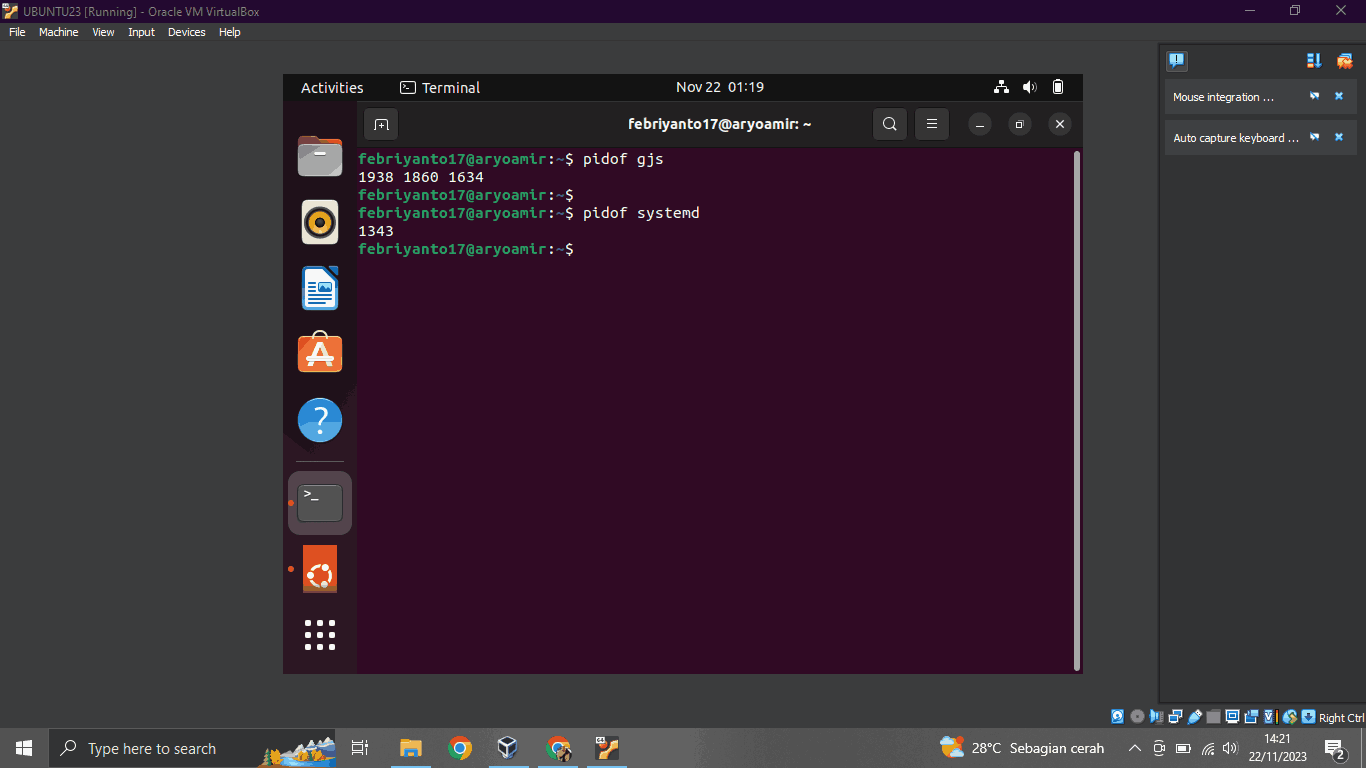
Task: Open the VirtualBox Input menu
Action: [x=141, y=32]
